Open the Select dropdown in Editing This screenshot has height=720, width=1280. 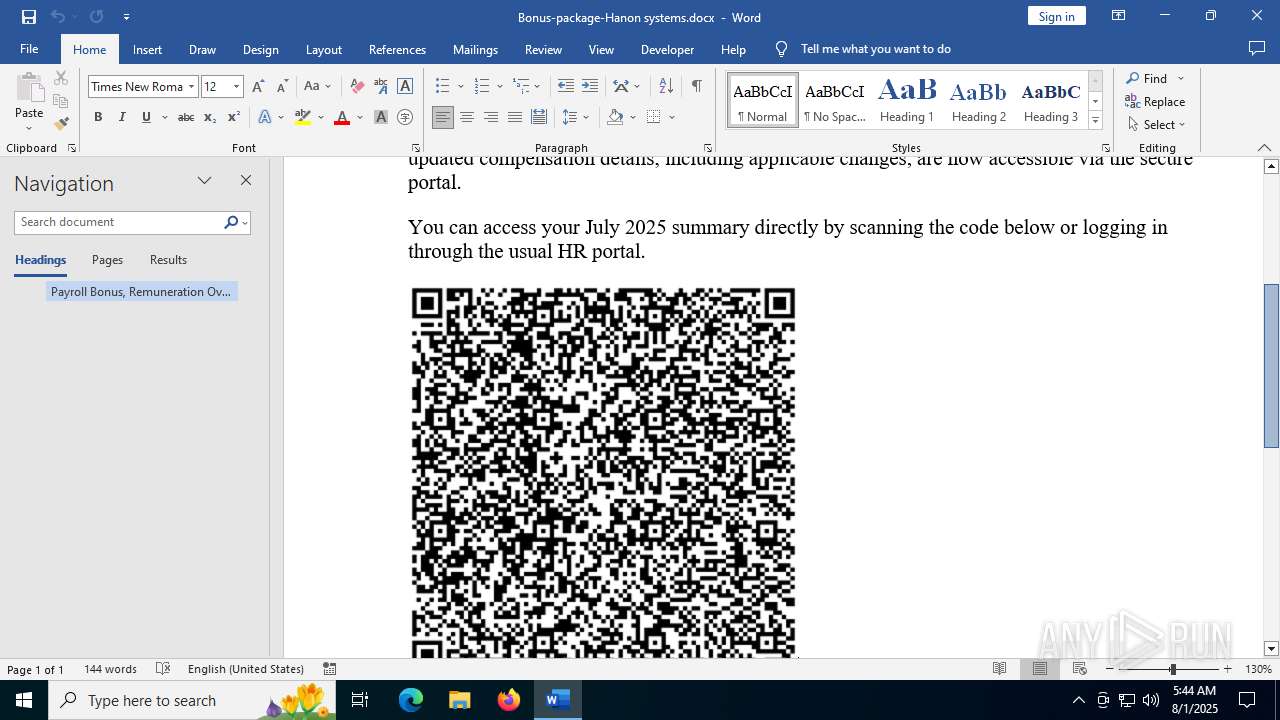tap(1156, 125)
